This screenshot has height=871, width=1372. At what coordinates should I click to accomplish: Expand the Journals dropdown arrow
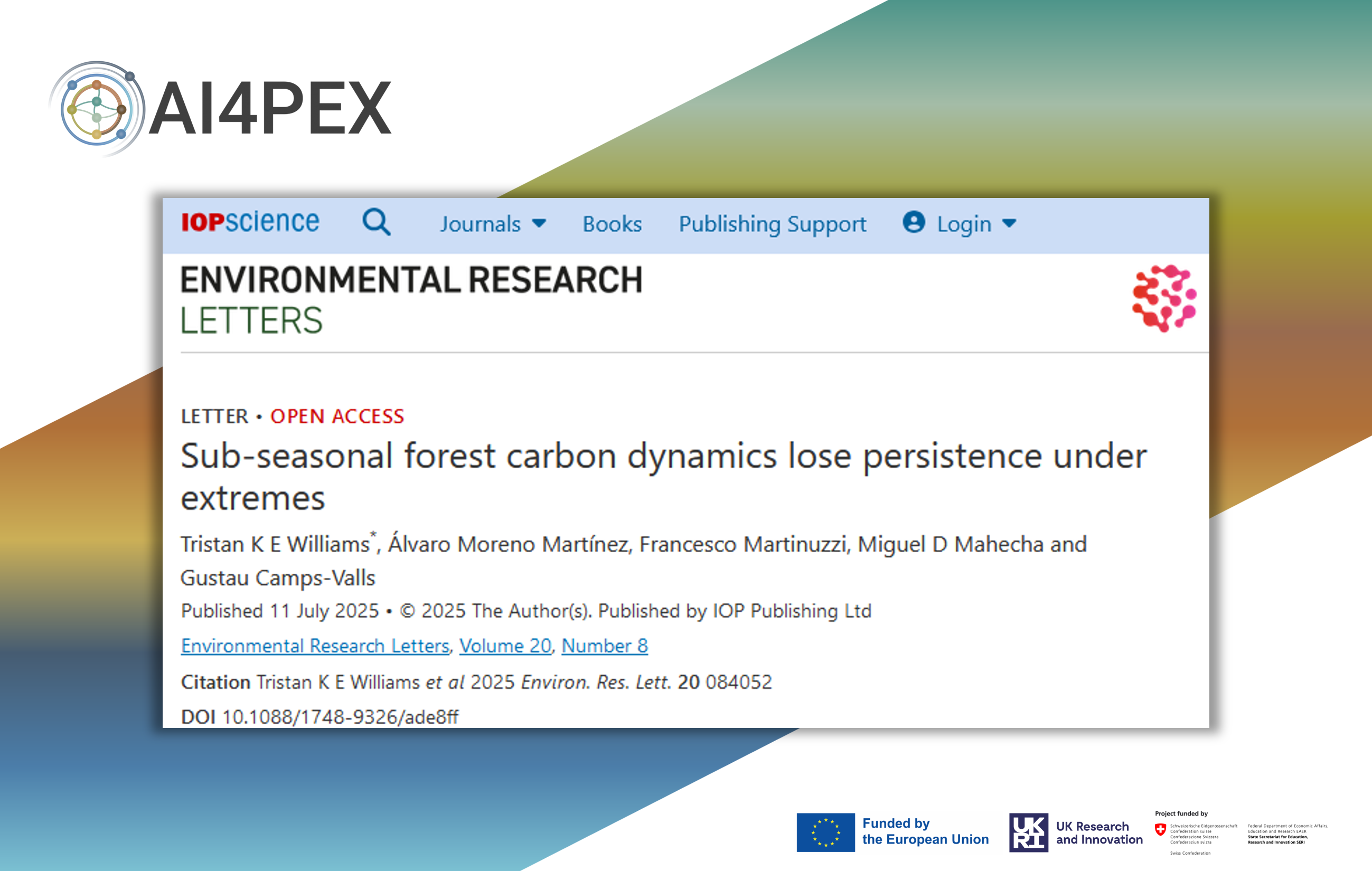pos(539,223)
